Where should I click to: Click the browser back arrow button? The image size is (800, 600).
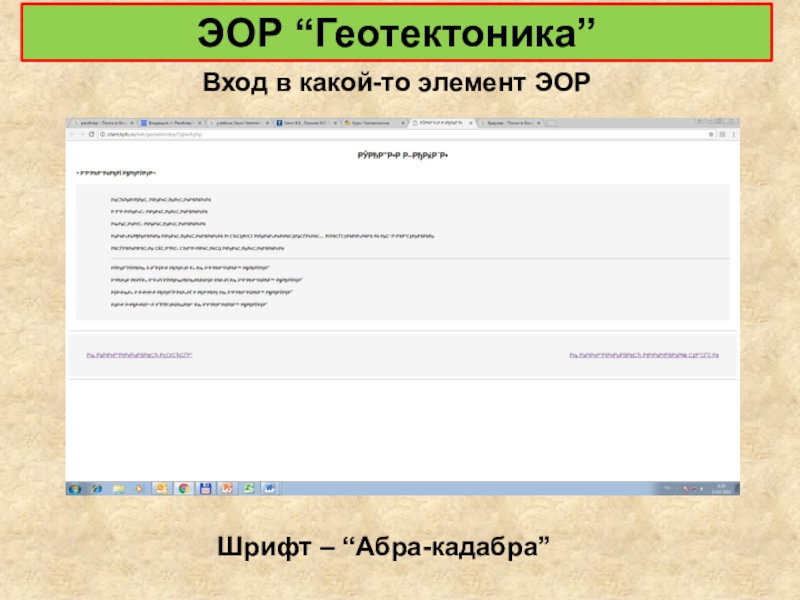72,133
